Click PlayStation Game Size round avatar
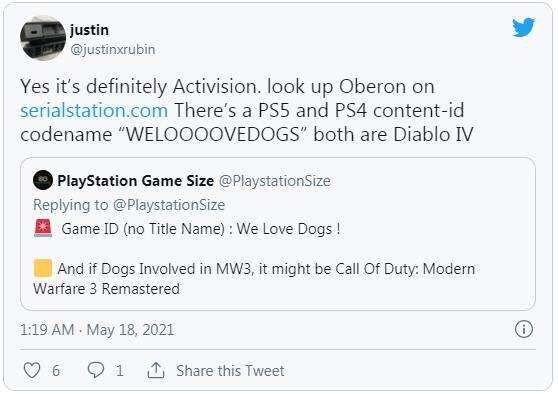Viewport: 558px width, 394px height. [43, 180]
